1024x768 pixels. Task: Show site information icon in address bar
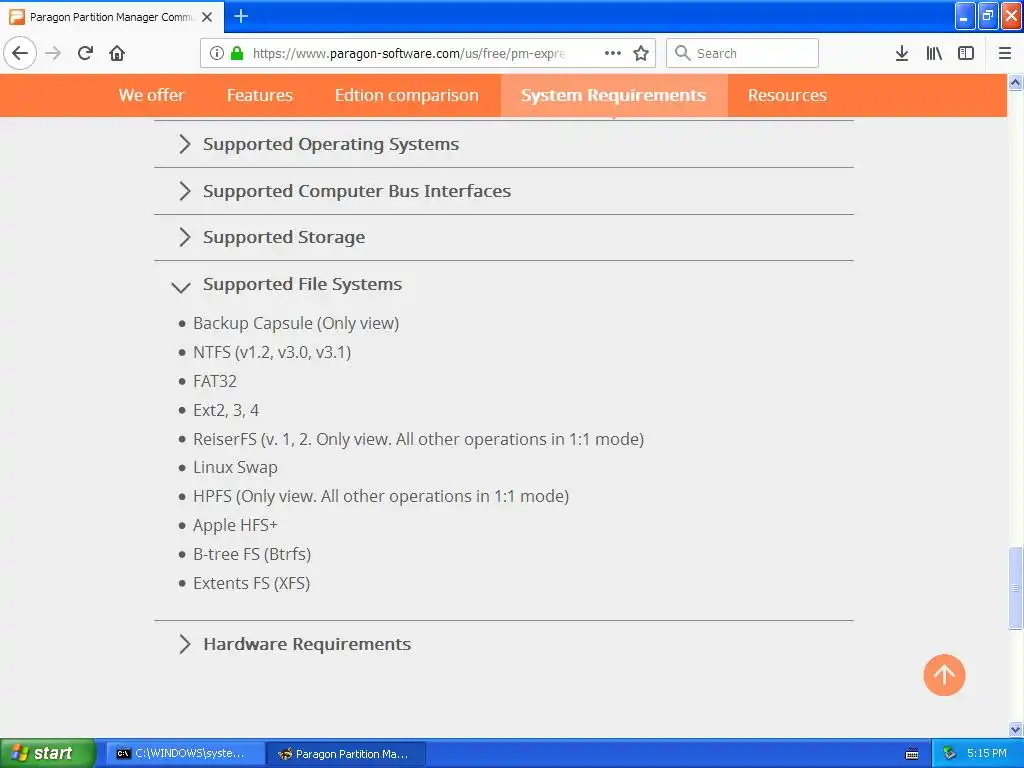coord(217,53)
